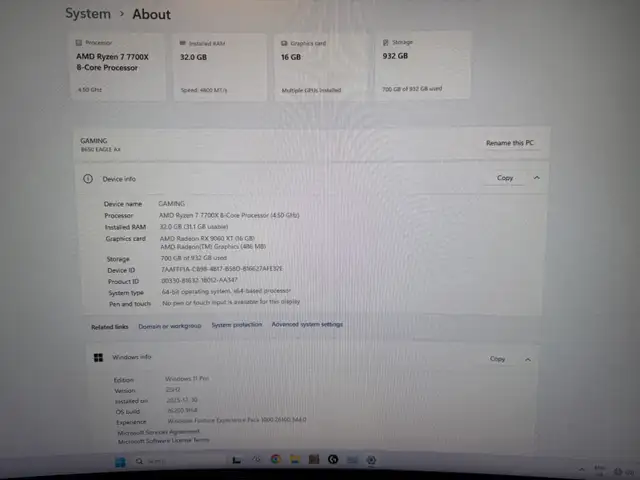Open Domain or workgroup link
This screenshot has width=640, height=480.
coord(170,326)
